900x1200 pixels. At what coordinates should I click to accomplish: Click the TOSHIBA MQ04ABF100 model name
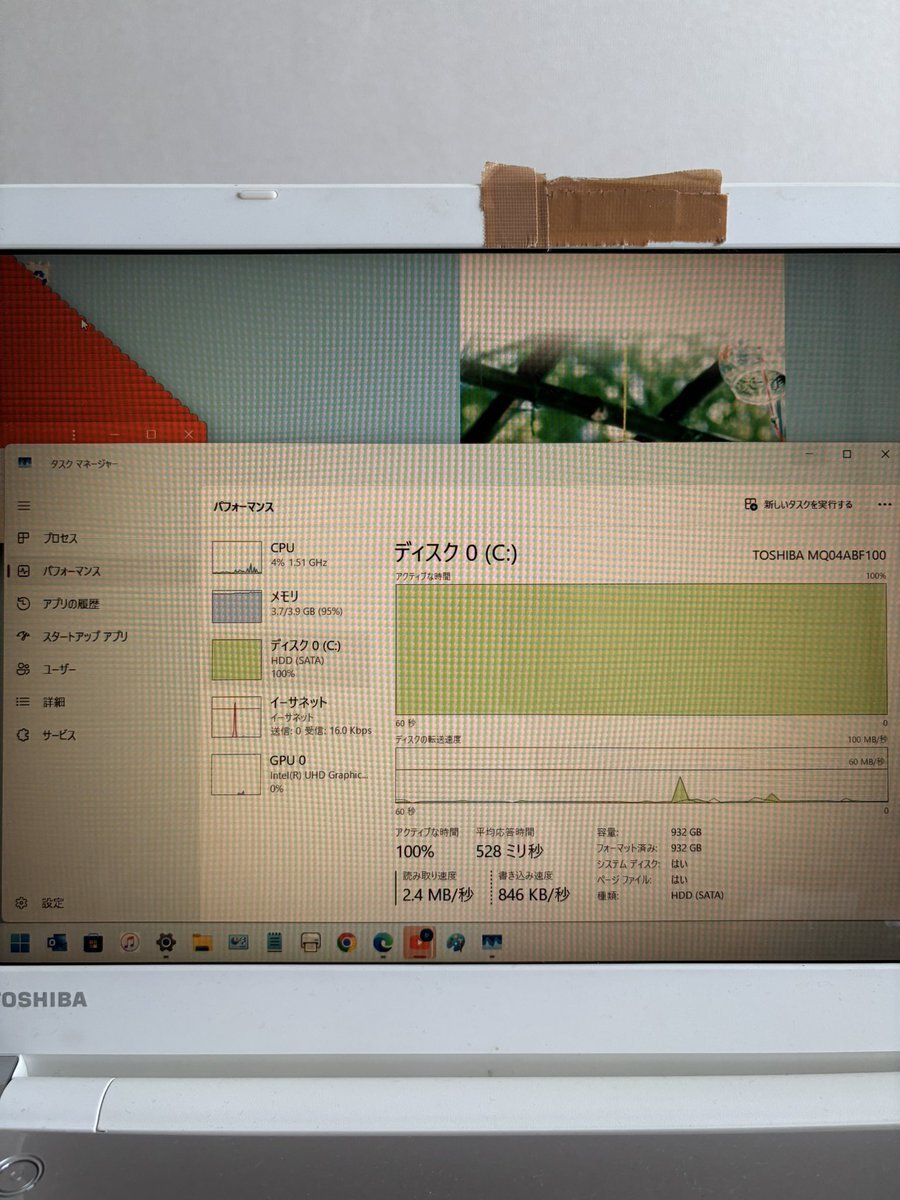[819, 556]
